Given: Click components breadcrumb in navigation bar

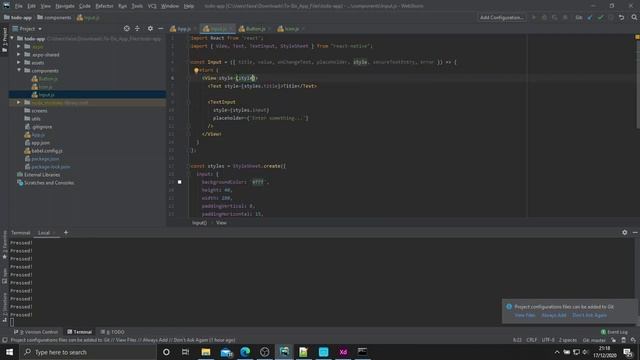Looking at the screenshot, I should pos(58,18).
